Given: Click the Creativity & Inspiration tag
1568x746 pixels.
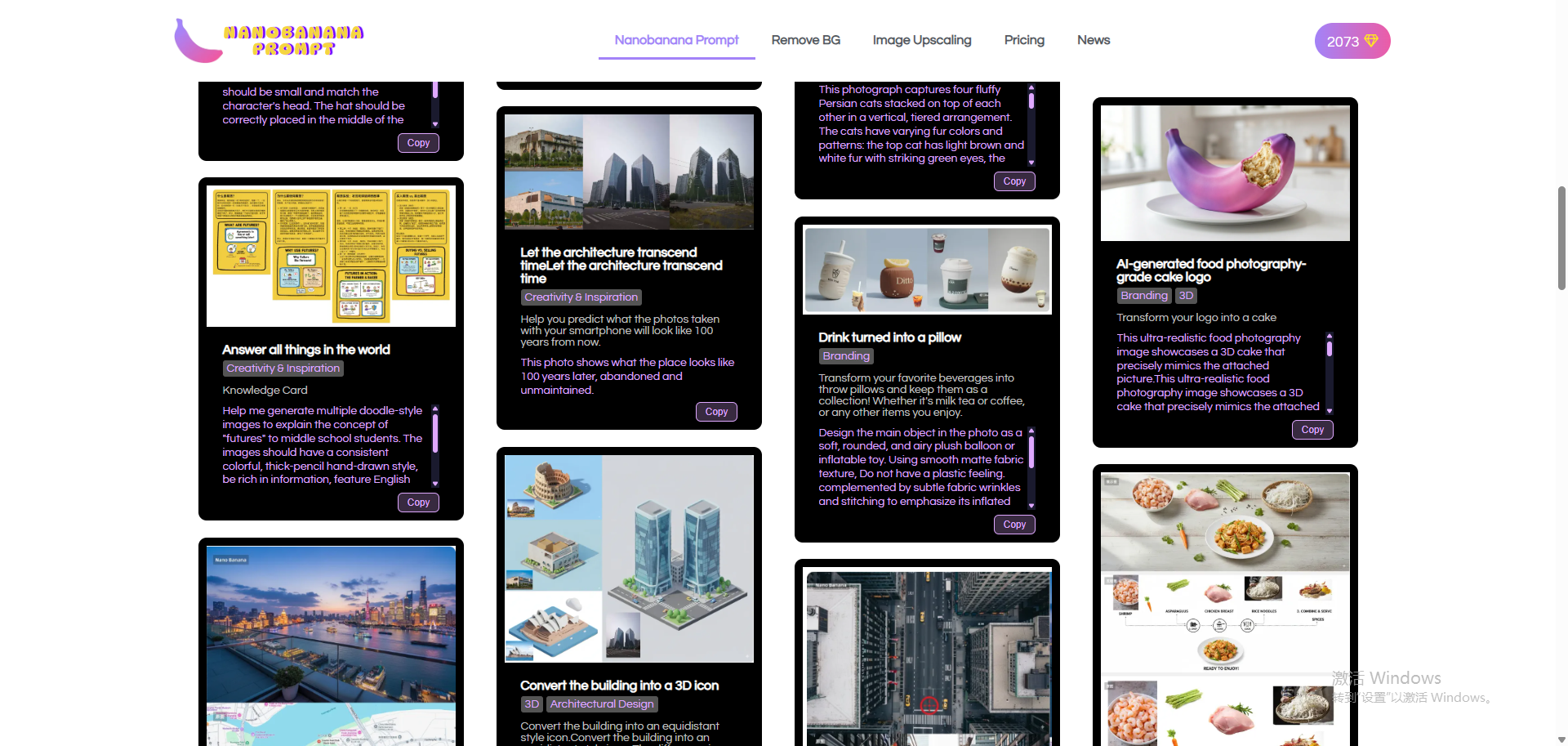Looking at the screenshot, I should click(283, 368).
